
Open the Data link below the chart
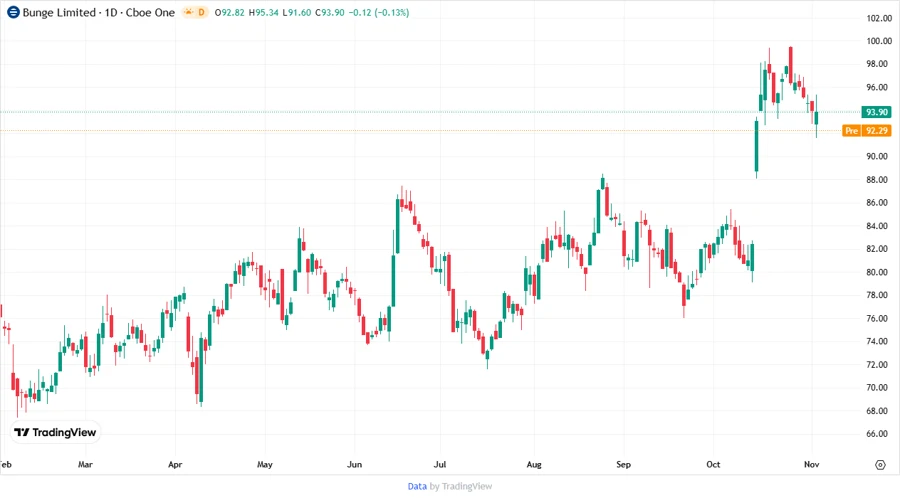417,486
